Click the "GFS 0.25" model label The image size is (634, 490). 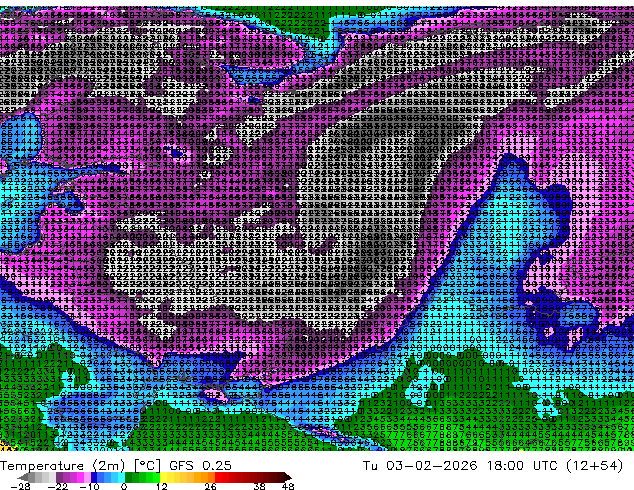200,466
